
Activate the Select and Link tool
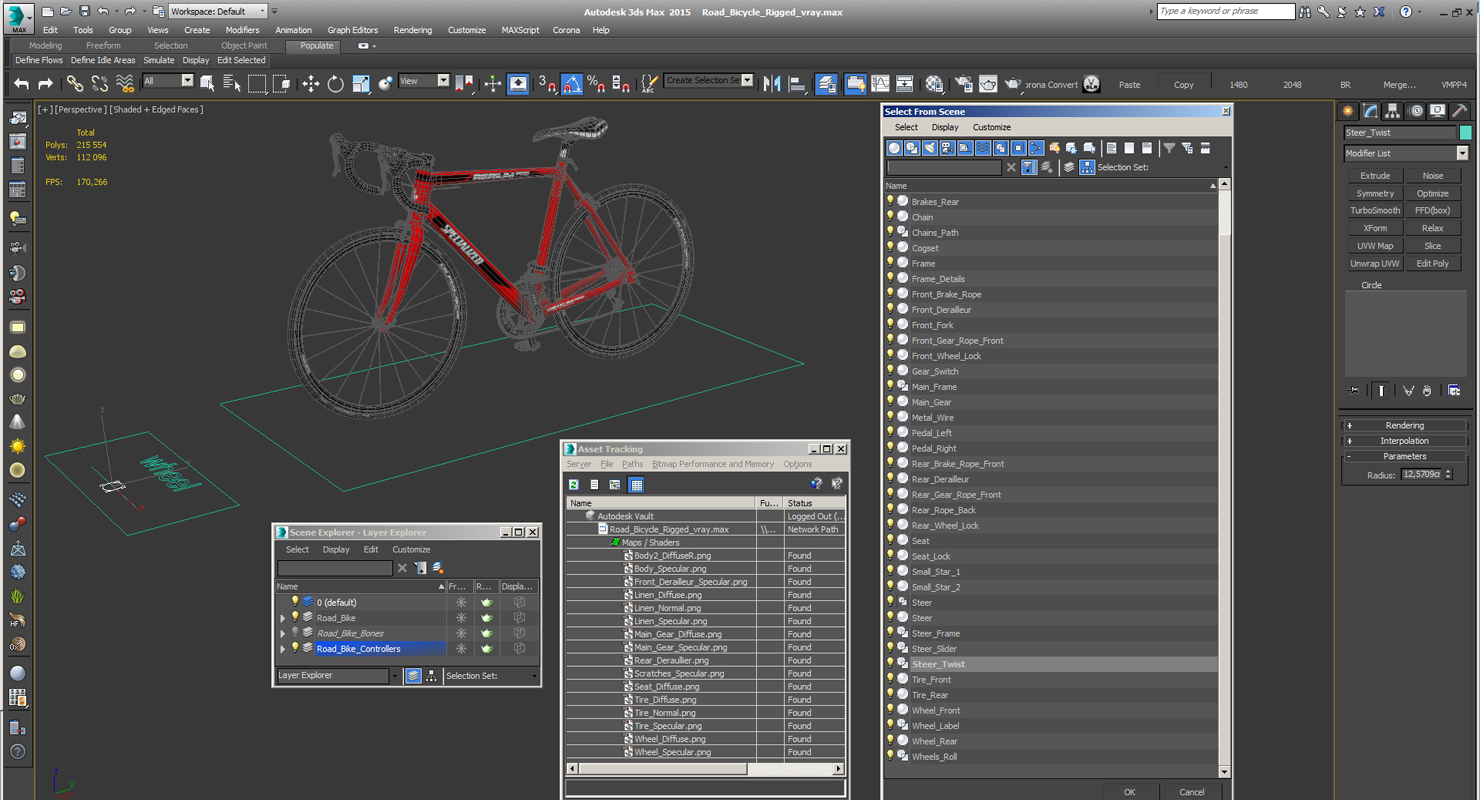(x=75, y=84)
